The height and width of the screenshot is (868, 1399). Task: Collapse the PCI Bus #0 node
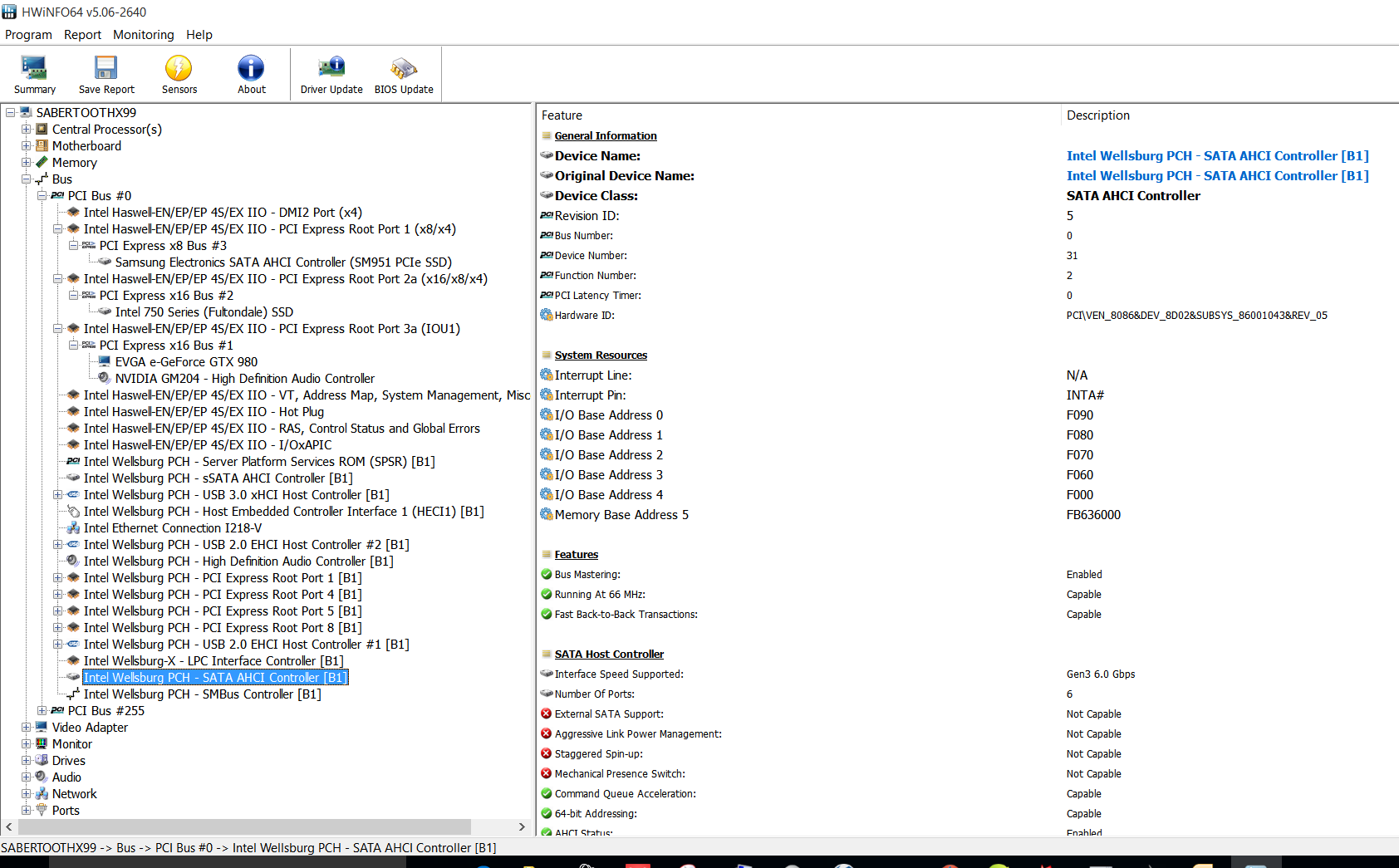click(x=42, y=195)
